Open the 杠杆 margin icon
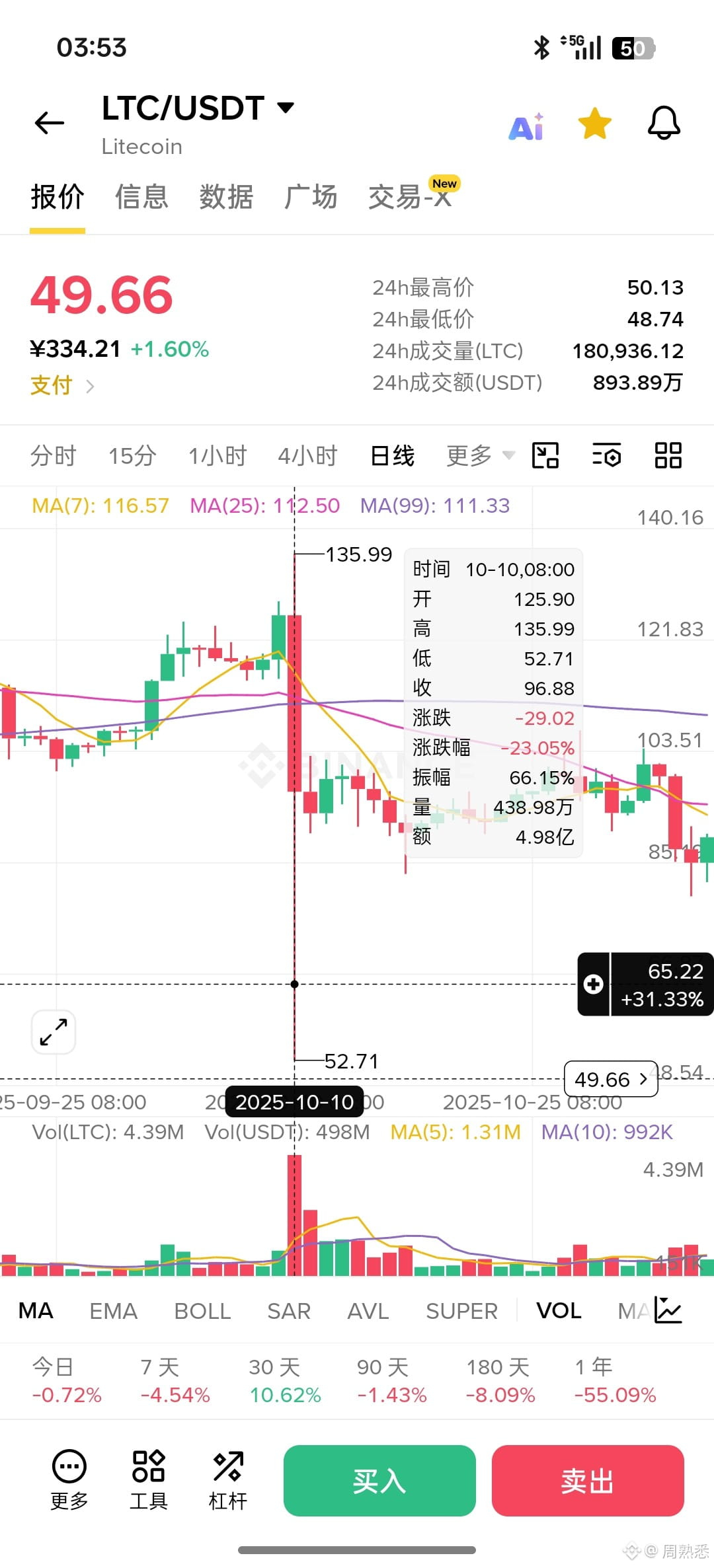The height and width of the screenshot is (1568, 714). coord(228,1481)
